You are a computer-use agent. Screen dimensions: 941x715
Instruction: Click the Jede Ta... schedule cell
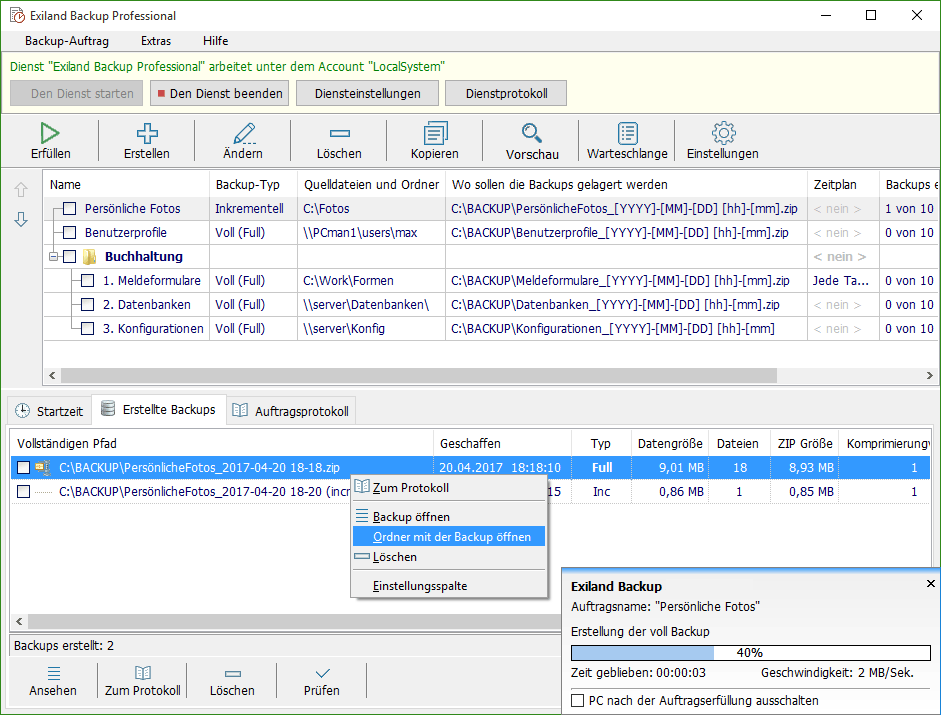point(841,280)
